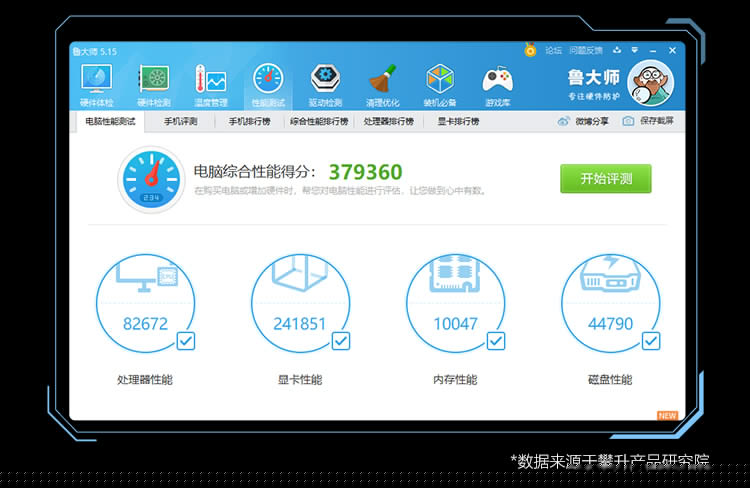Click the processor performance circle showing 82672
Image resolution: width=750 pixels, height=488 pixels.
[x=145, y=303]
